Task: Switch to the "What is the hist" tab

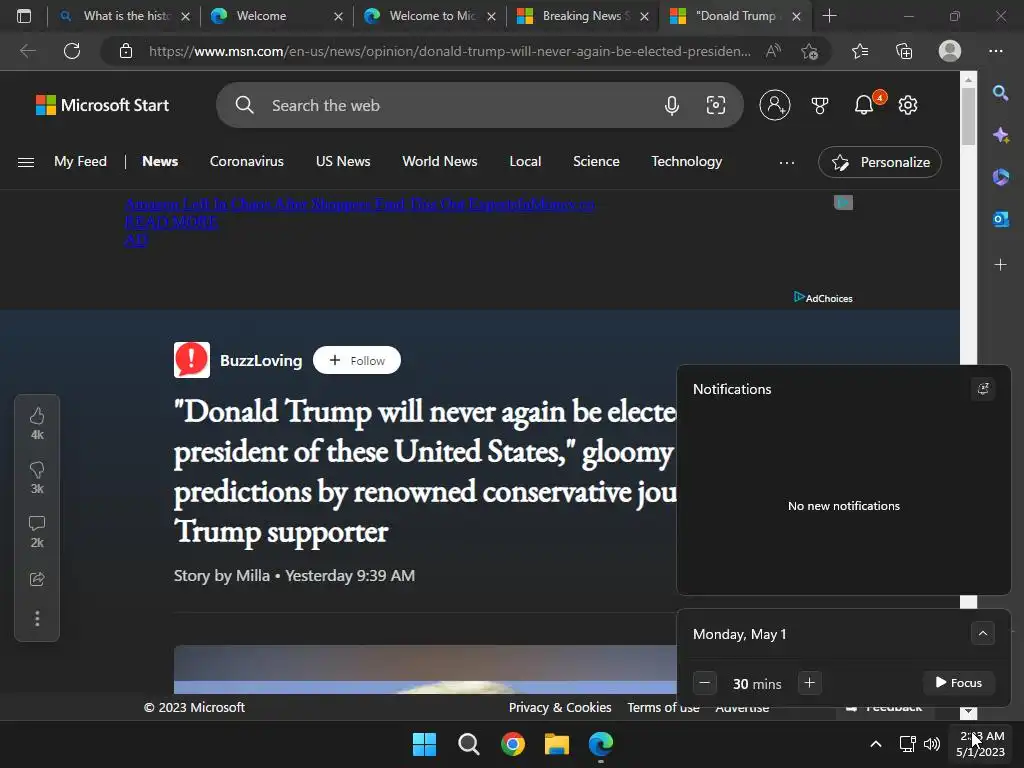Action: pyautogui.click(x=123, y=16)
